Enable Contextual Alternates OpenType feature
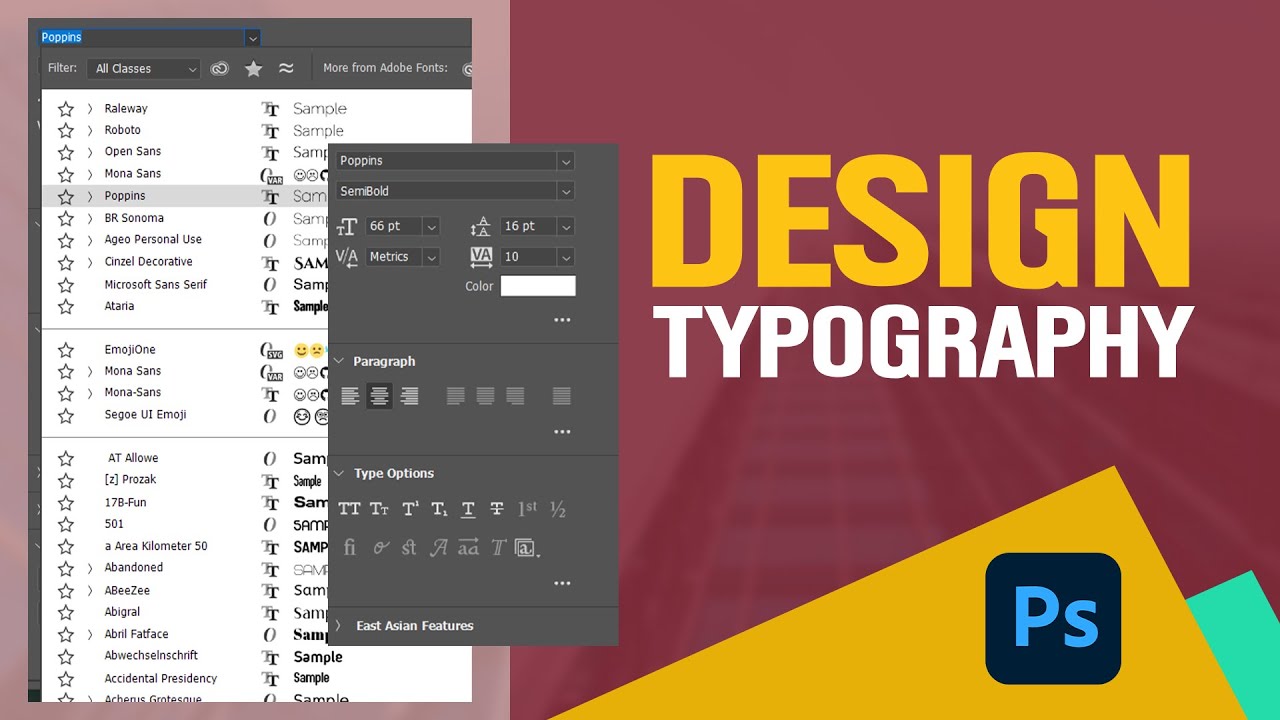The width and height of the screenshot is (1280, 720). [380, 547]
